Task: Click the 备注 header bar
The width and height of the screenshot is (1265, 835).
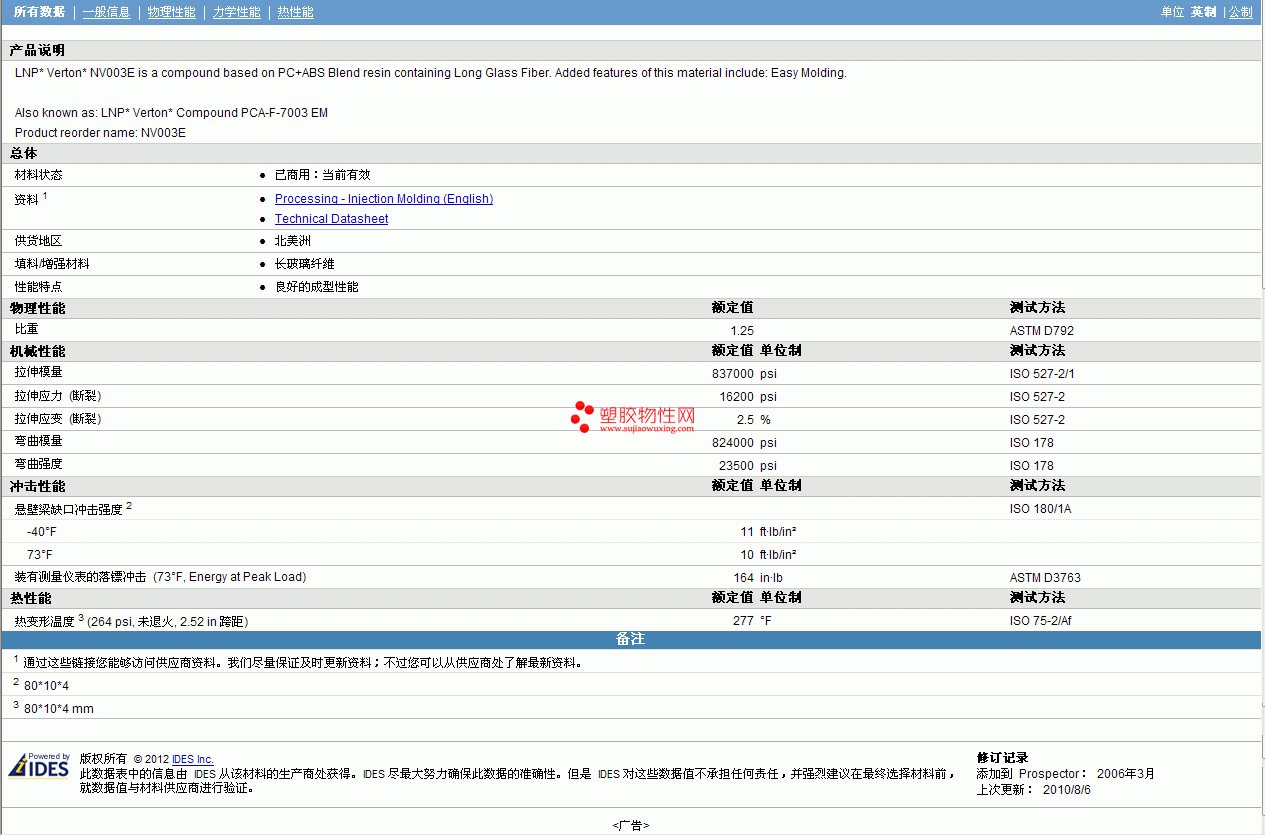Action: pos(631,639)
